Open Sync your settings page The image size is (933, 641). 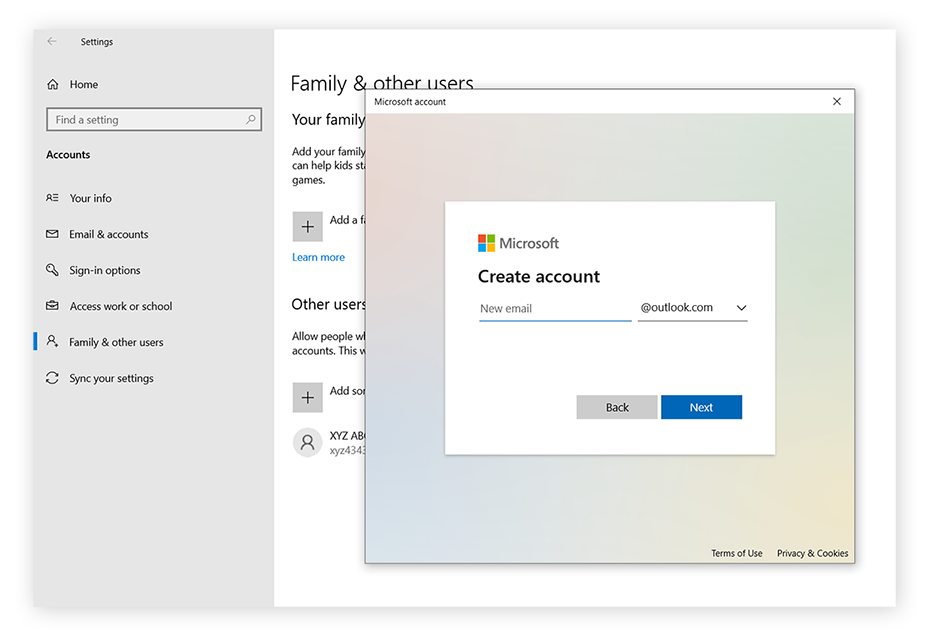(x=111, y=379)
